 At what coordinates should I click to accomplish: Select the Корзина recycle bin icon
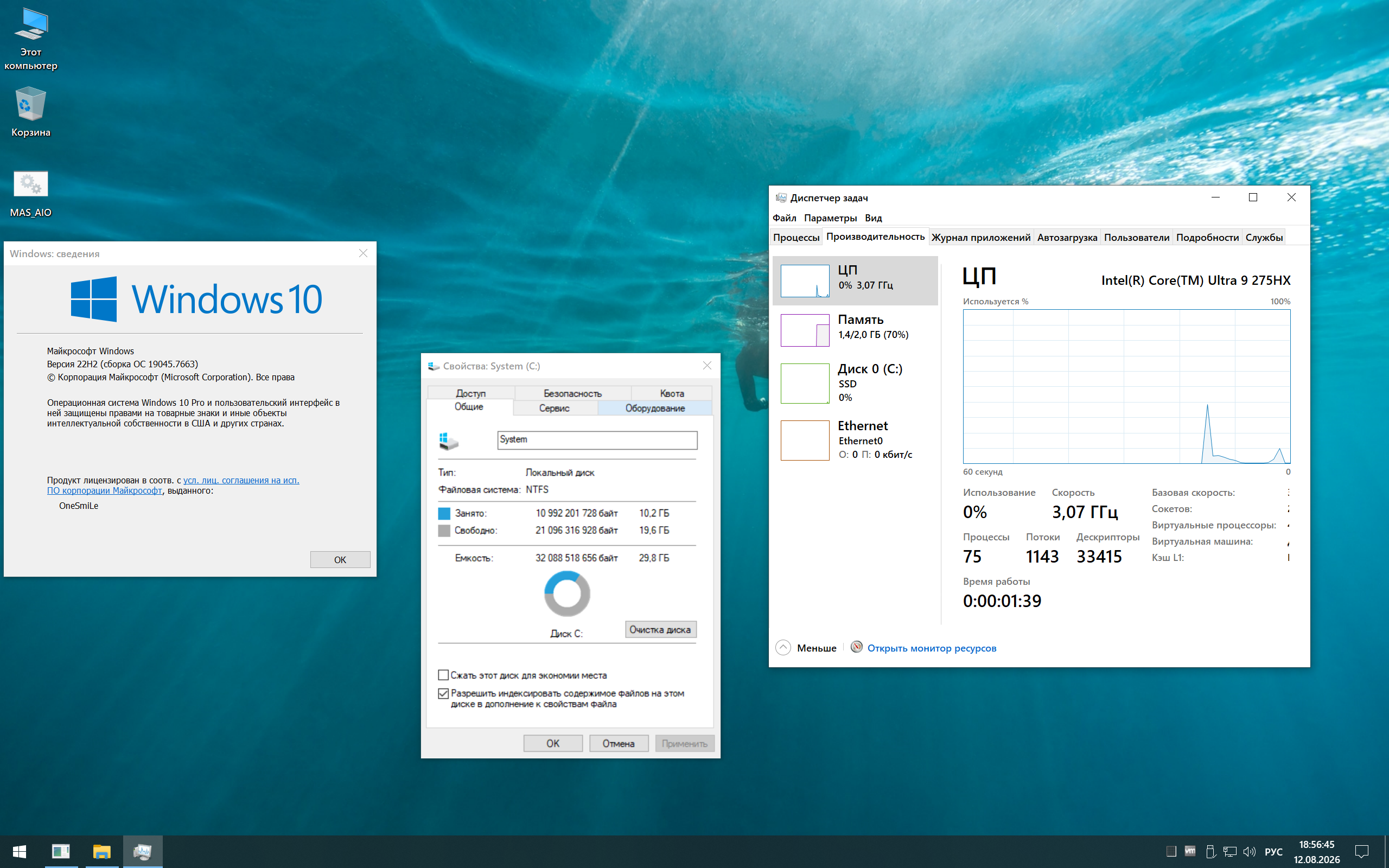tap(31, 112)
